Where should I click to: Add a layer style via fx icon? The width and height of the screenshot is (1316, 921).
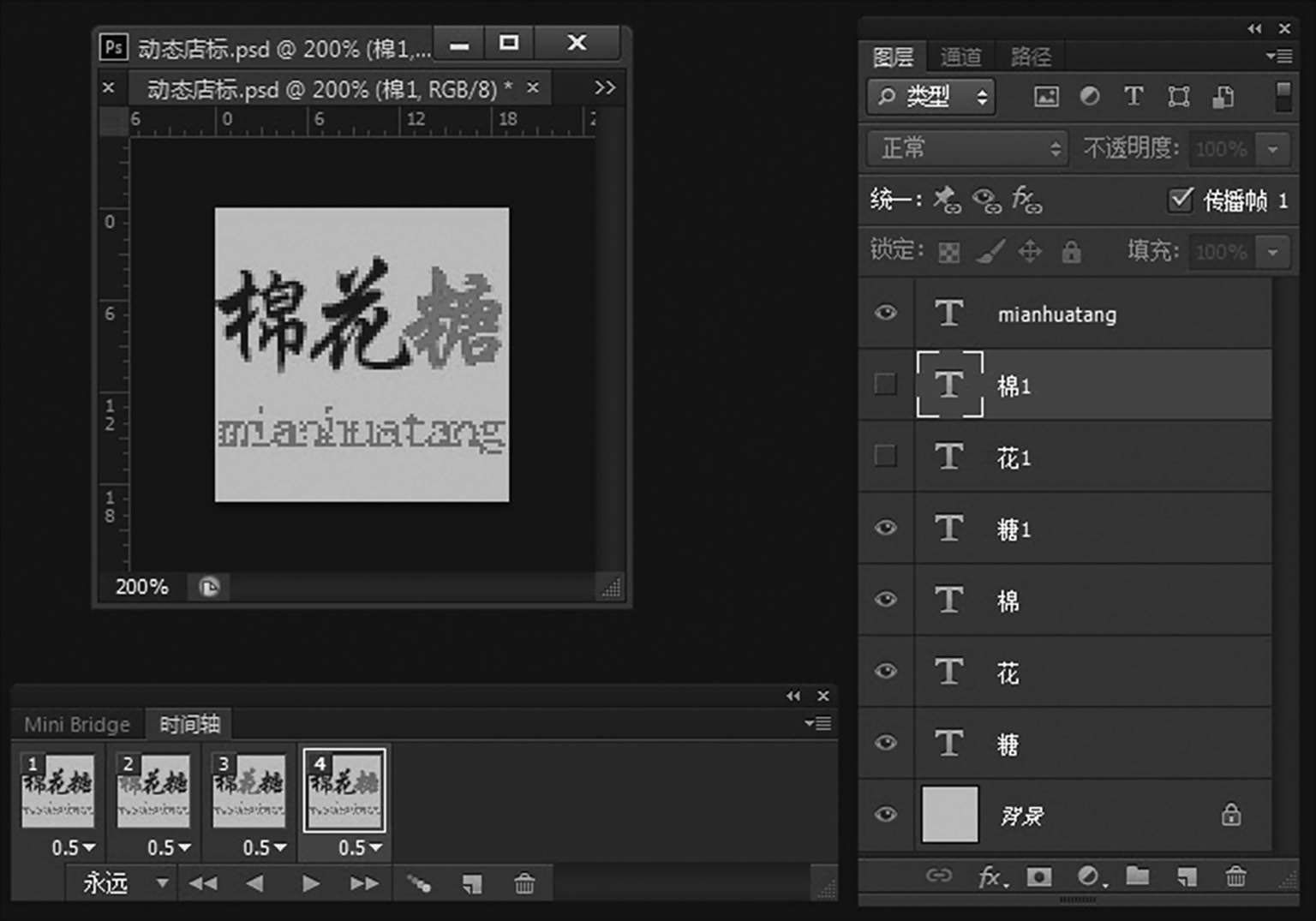click(991, 876)
